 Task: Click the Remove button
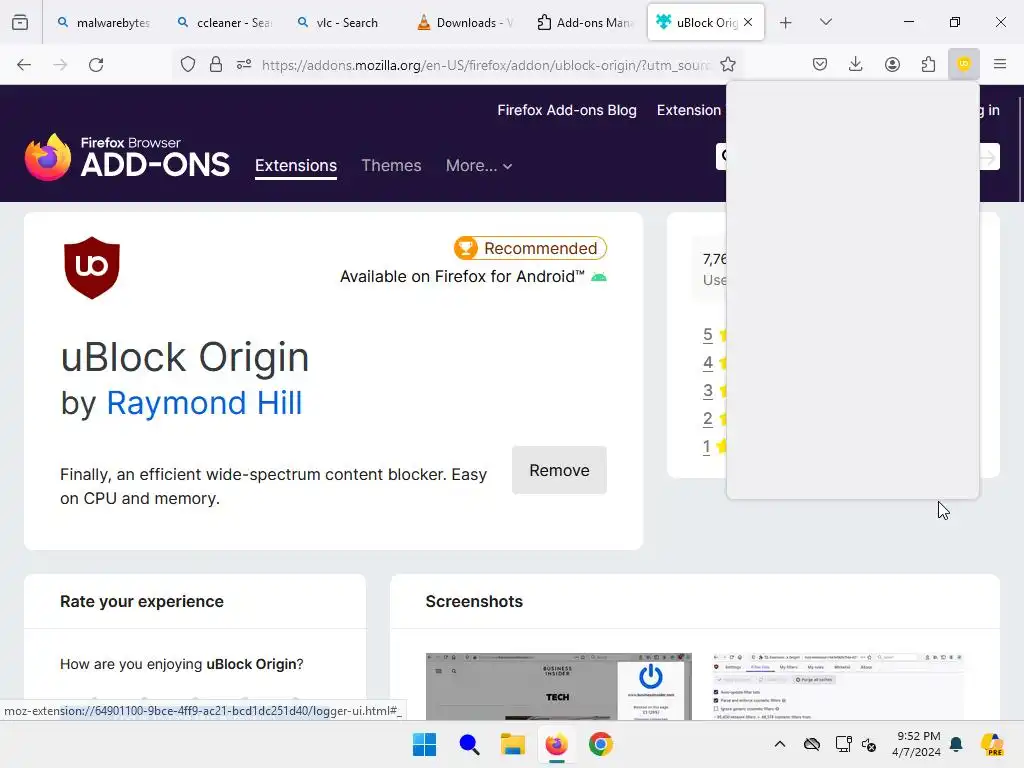[x=559, y=470]
